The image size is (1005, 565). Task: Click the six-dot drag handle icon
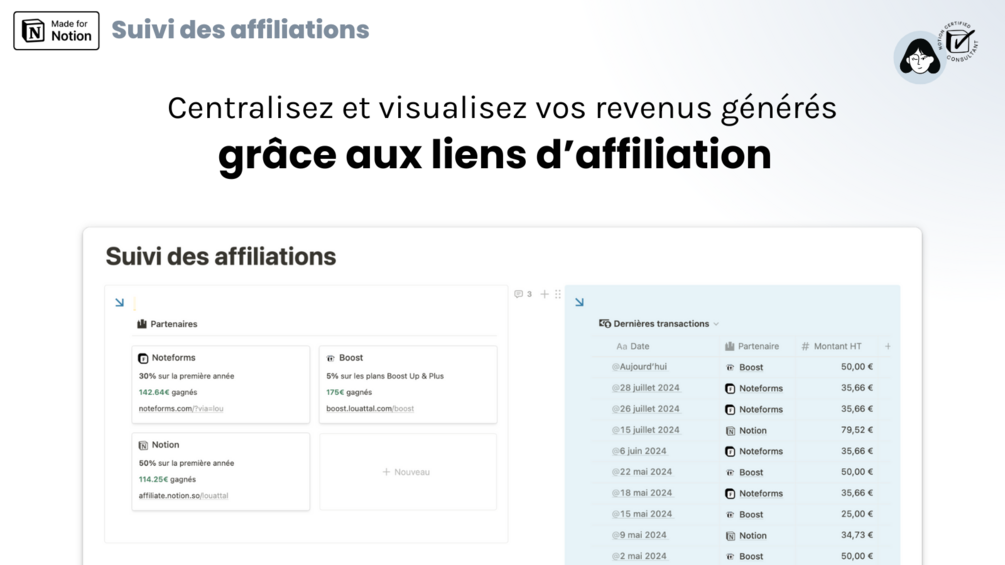point(558,294)
